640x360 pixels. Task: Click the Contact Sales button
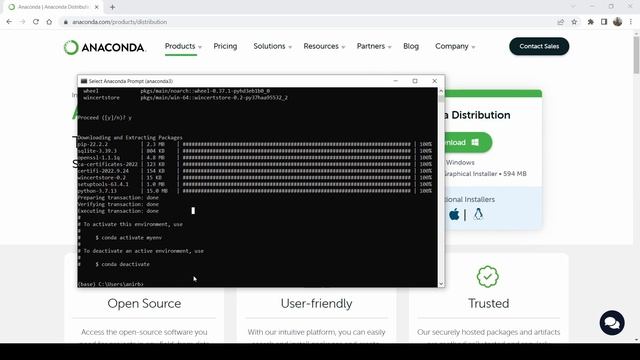point(539,47)
